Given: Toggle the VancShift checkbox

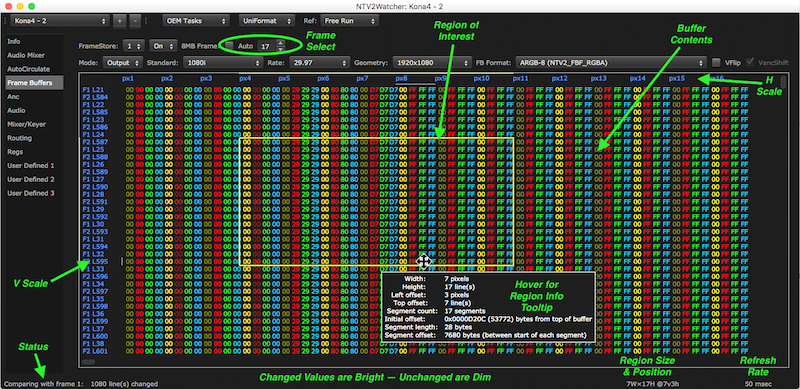Looking at the screenshot, I should (x=749, y=62).
